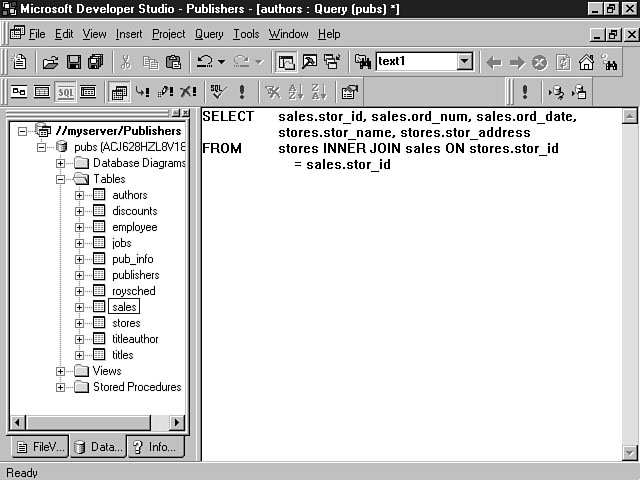Click the Sort Descending Z-A icon

[319, 92]
